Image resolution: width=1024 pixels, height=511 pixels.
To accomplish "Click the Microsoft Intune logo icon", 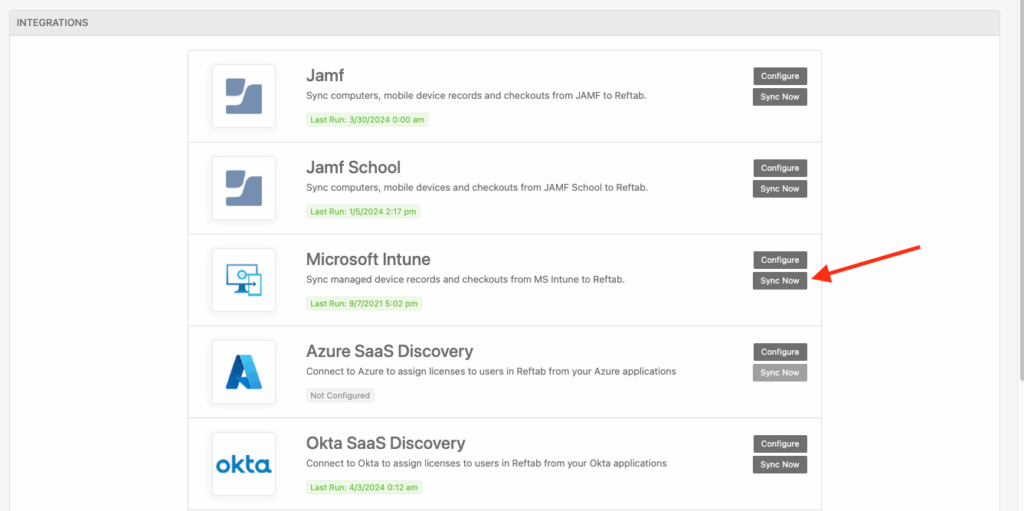I will point(243,280).
